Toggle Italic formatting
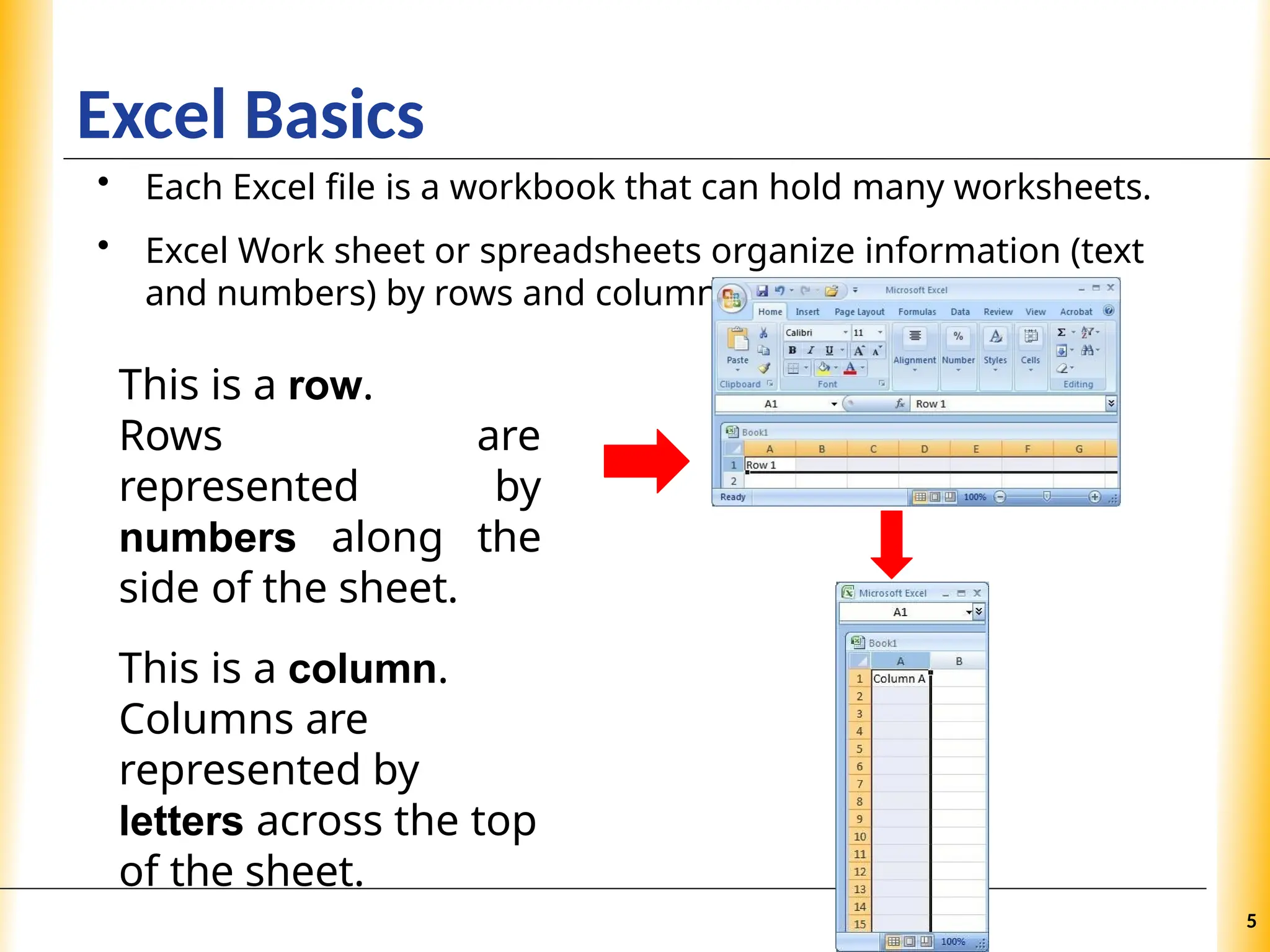Viewport: 1270px width, 952px height. tap(810, 351)
